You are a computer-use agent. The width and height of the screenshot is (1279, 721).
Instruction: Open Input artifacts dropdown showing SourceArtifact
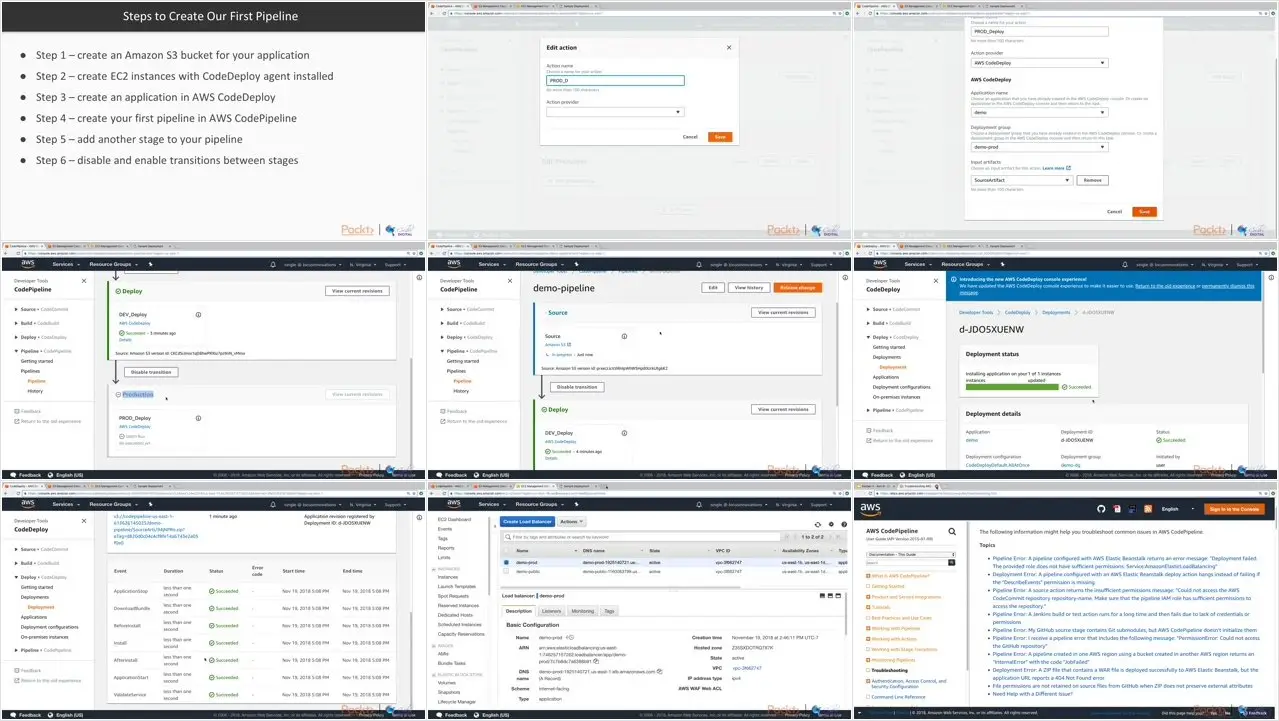1022,180
